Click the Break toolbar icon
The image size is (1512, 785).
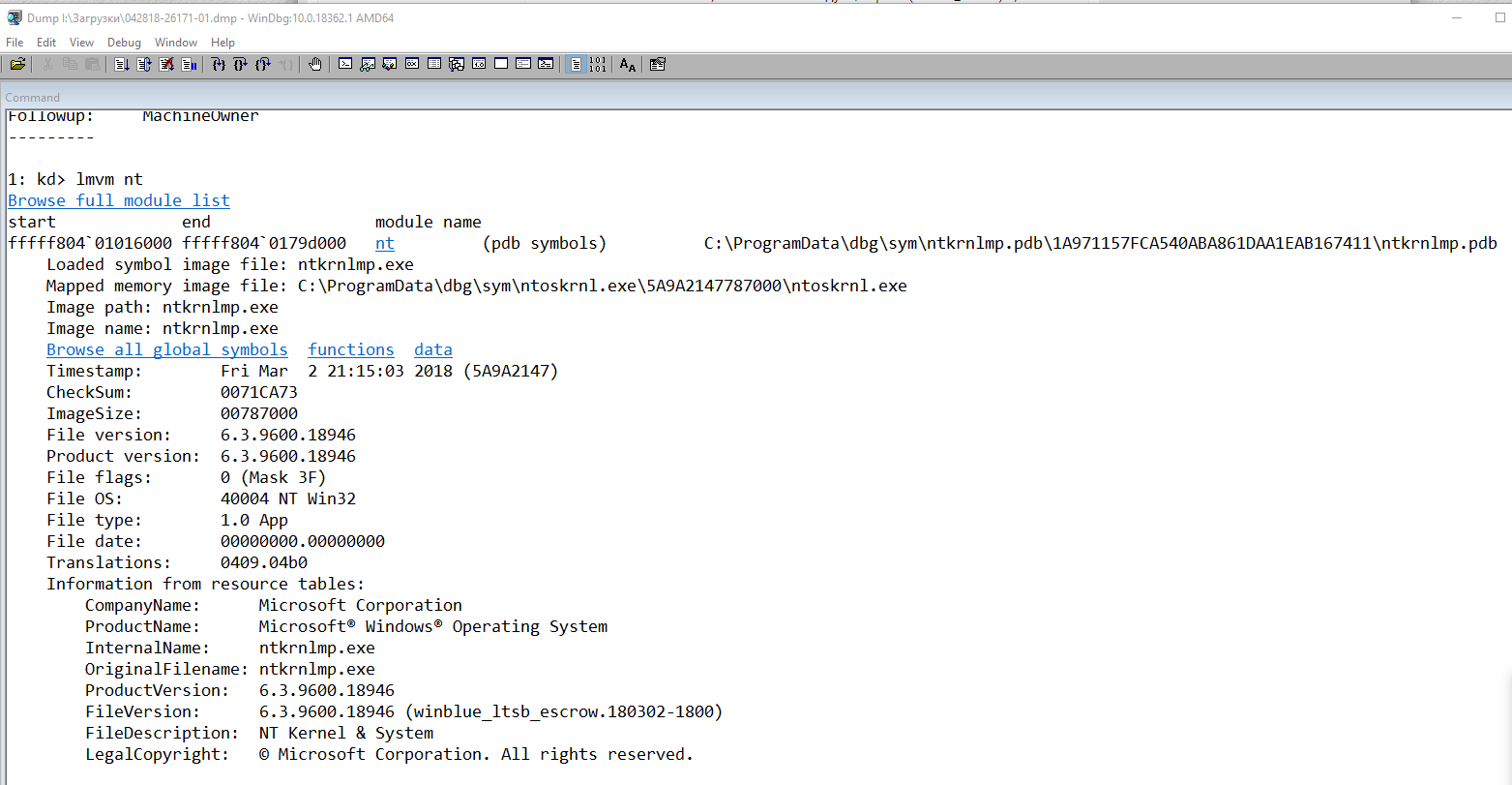[189, 65]
